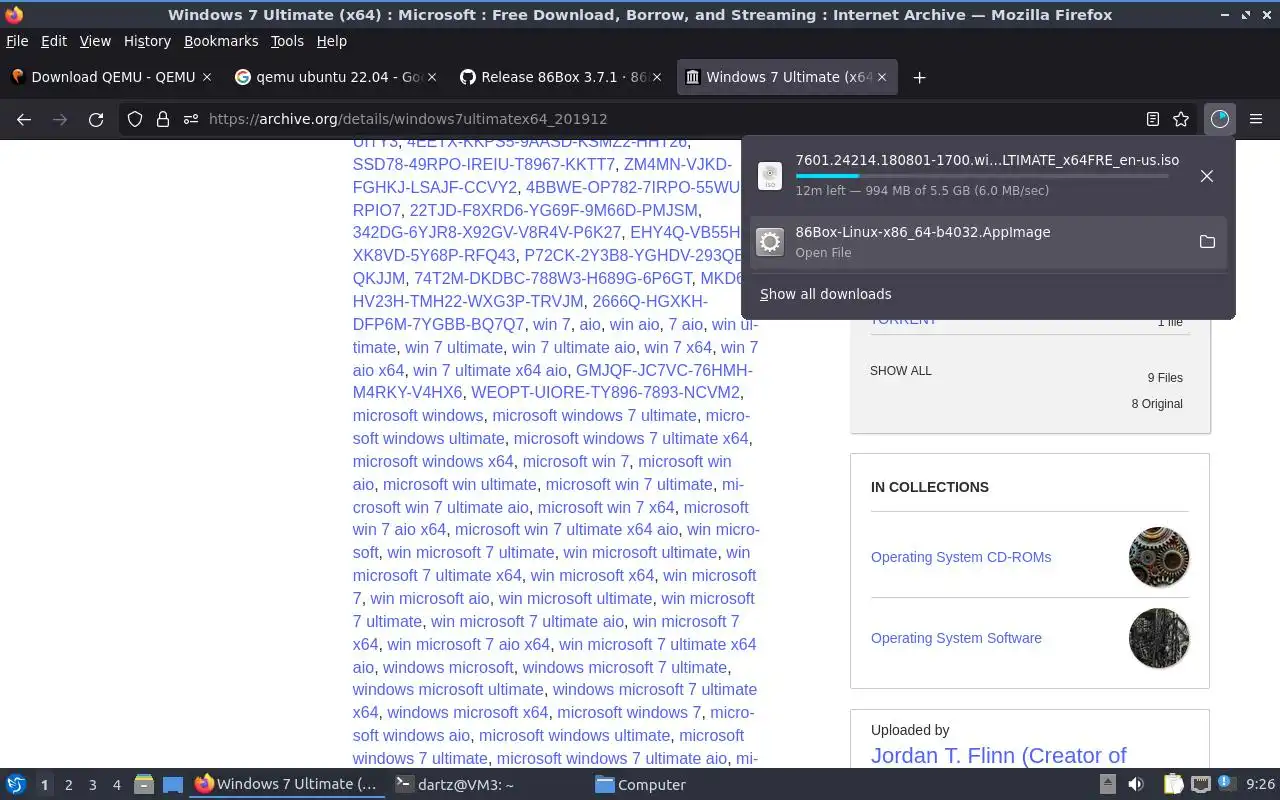Click the '9 Files' count text
The image size is (1280, 800).
pos(1165,378)
